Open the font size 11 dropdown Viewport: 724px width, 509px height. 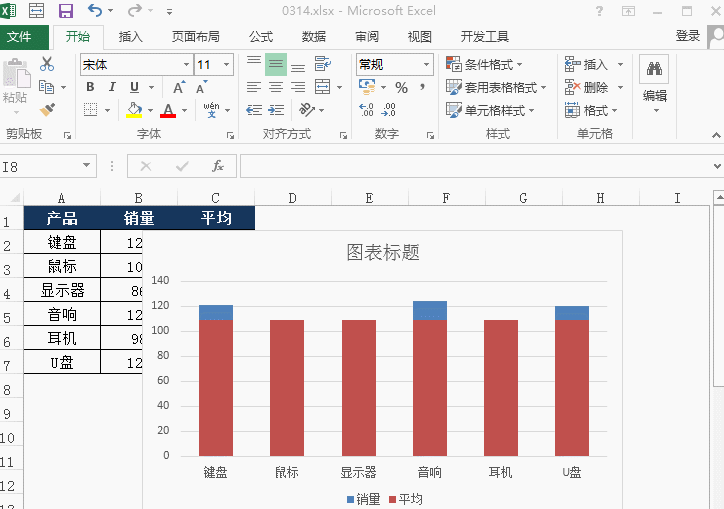[x=227, y=65]
